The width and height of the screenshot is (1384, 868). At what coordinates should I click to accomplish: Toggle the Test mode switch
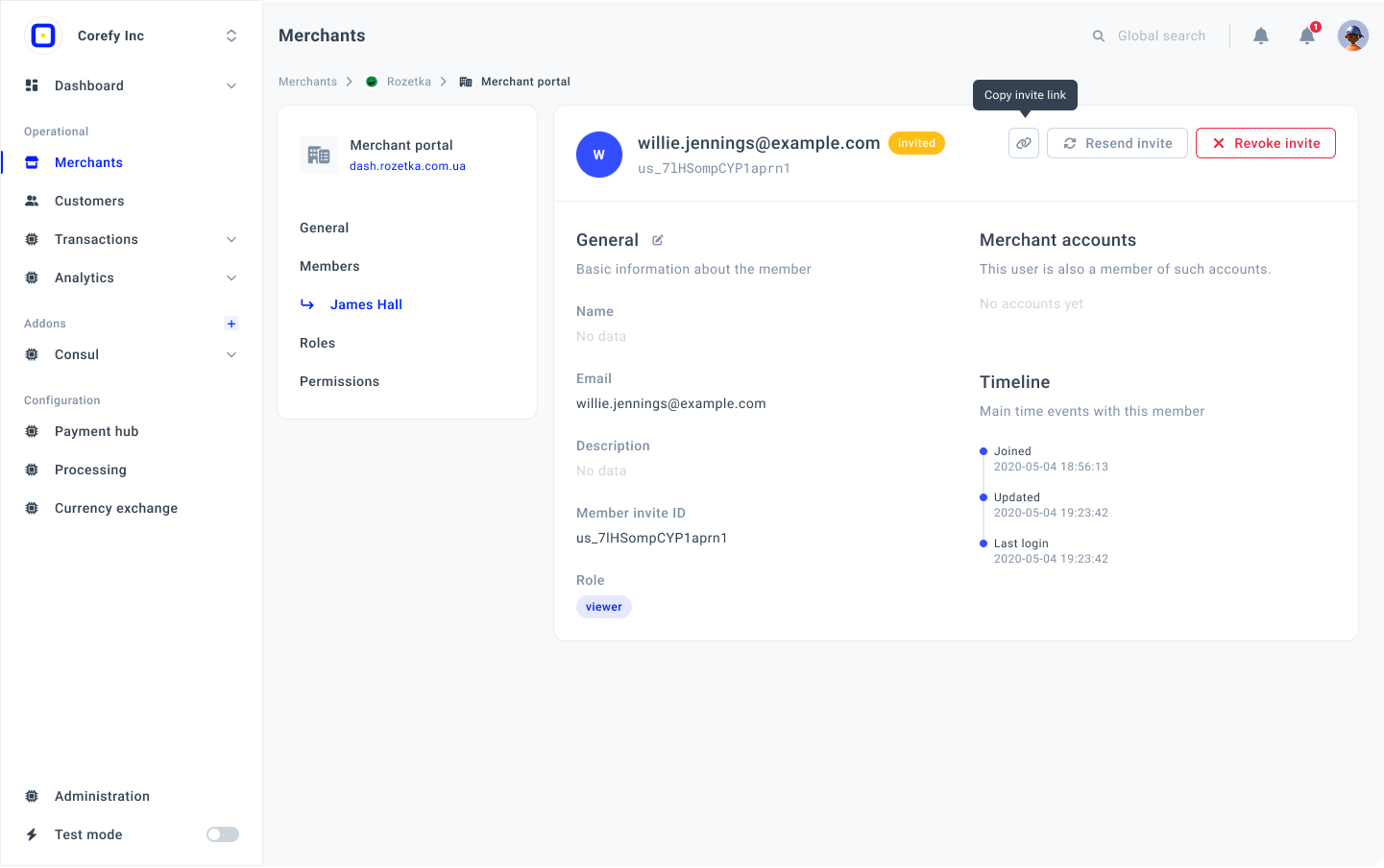pyautogui.click(x=223, y=834)
